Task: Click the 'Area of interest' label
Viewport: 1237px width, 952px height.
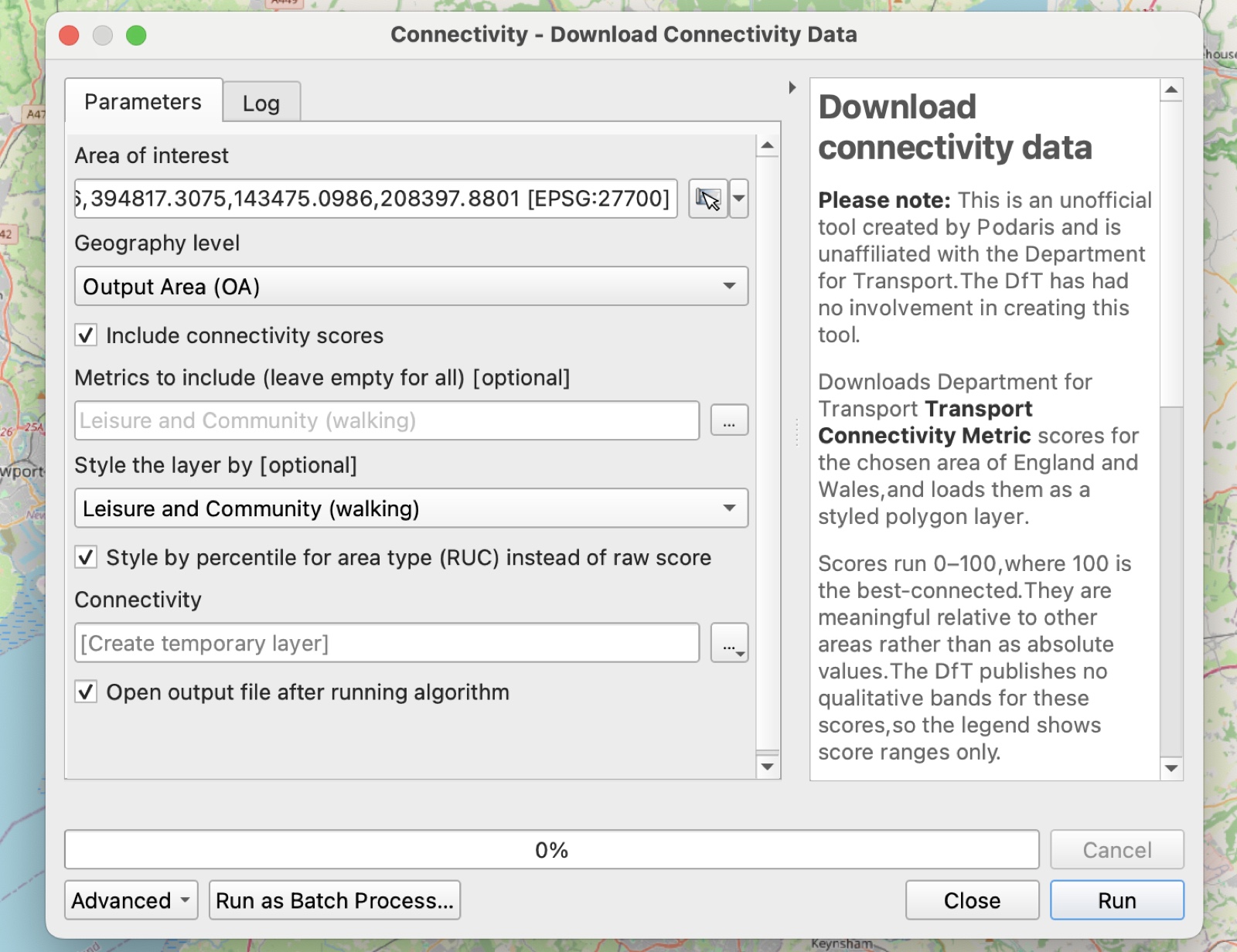Action: (152, 155)
